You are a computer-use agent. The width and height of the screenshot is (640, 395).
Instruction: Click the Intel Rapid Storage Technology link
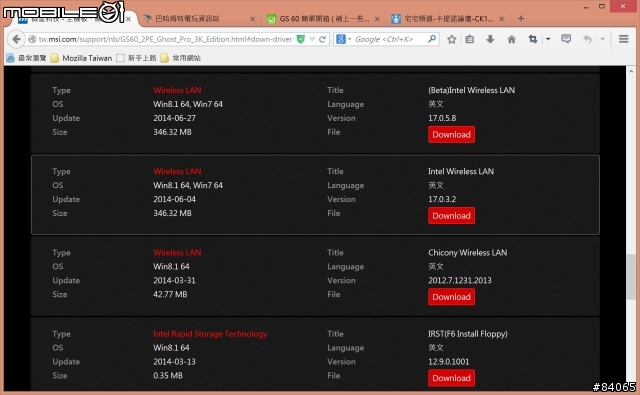[210, 334]
